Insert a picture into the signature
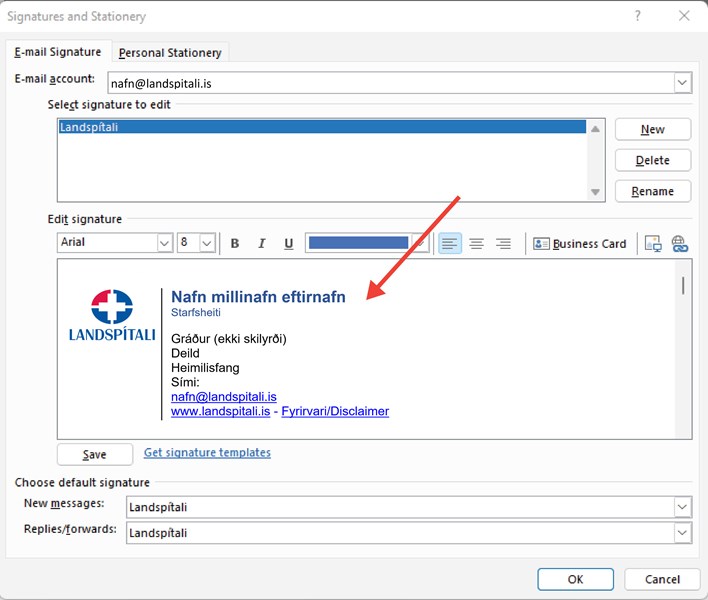This screenshot has width=708, height=600. 653,243
